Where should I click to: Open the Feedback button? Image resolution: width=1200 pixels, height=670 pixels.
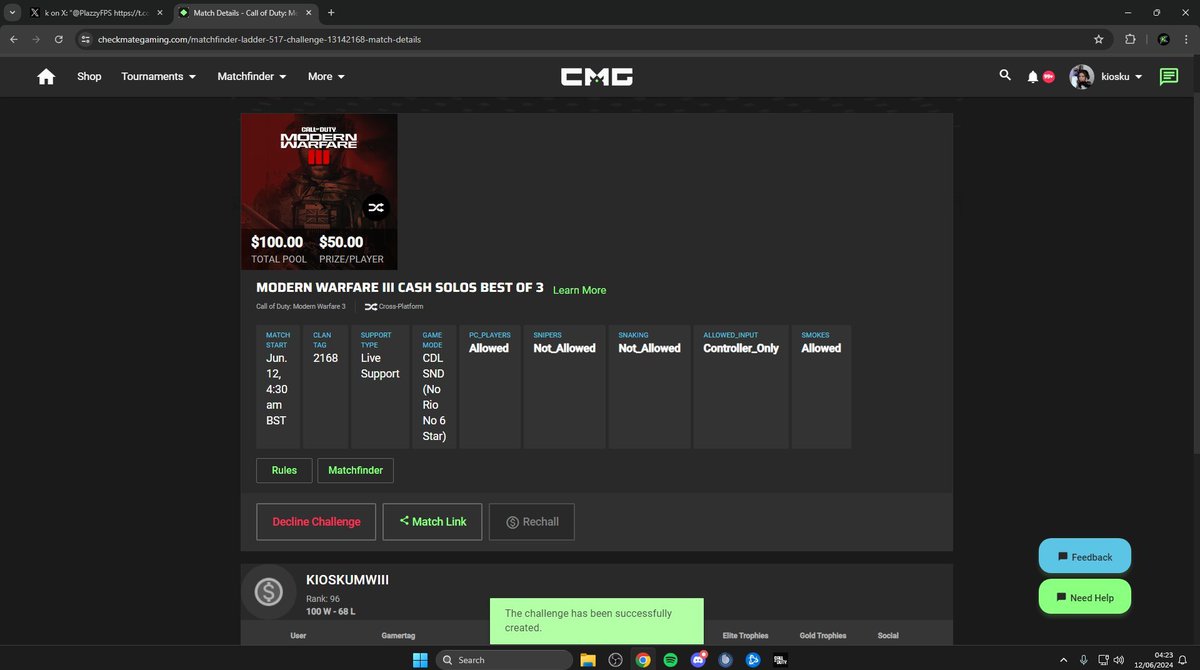click(1085, 557)
